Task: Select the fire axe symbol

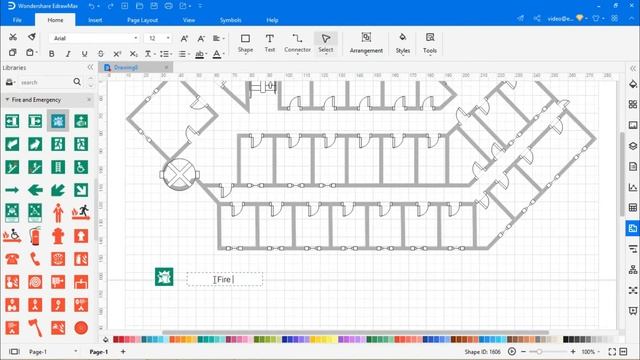Action: (35, 327)
